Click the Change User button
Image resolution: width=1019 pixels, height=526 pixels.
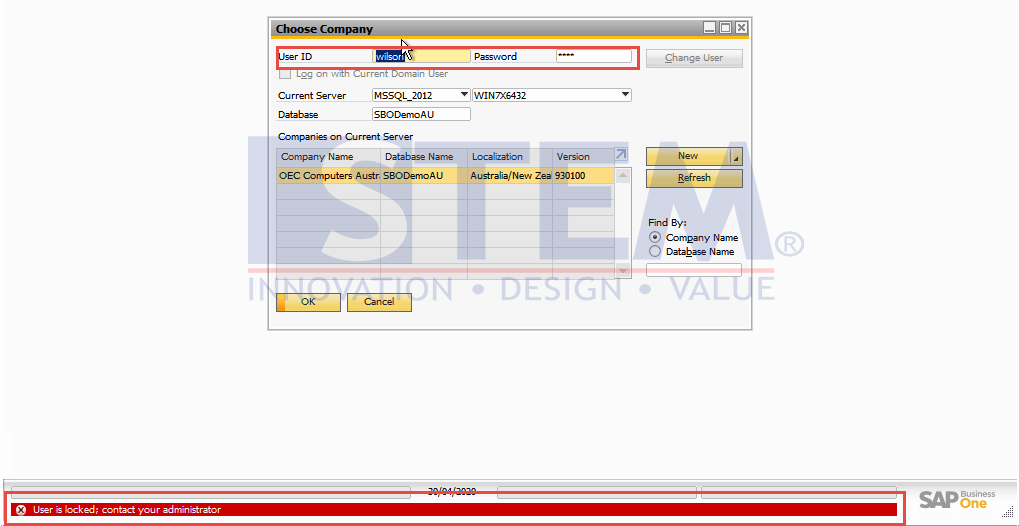click(x=694, y=58)
